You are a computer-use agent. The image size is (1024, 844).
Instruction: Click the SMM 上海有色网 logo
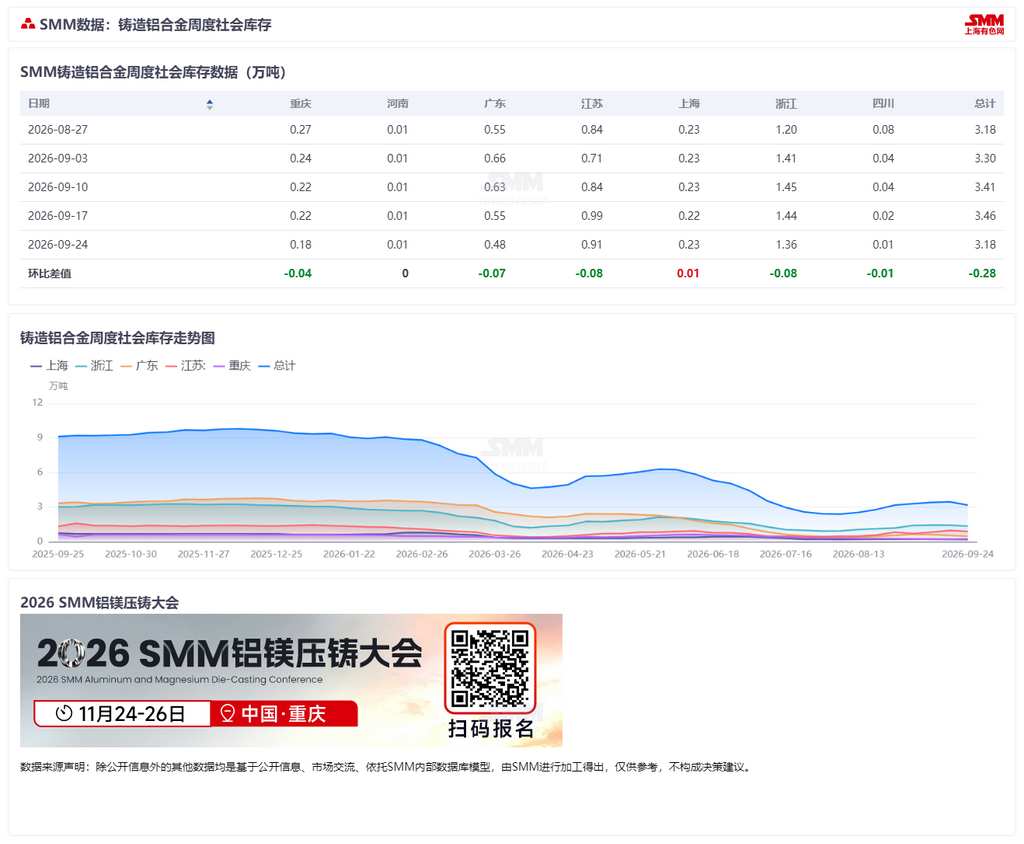click(x=984, y=25)
